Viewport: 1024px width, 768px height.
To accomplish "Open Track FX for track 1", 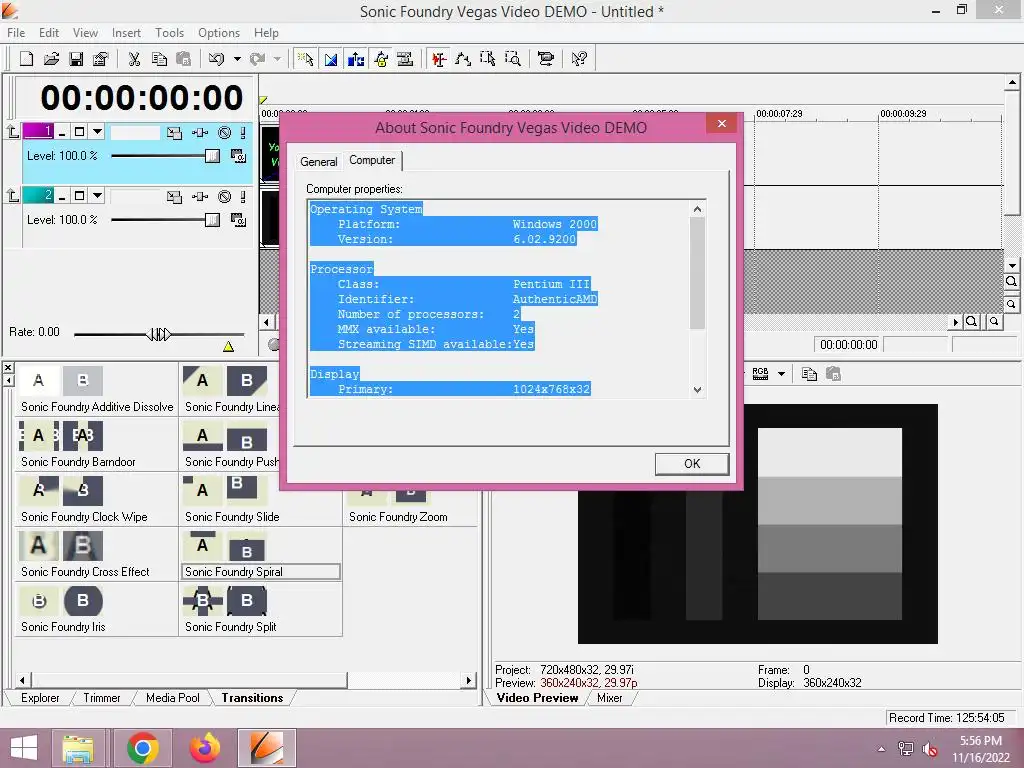I will (x=200, y=133).
